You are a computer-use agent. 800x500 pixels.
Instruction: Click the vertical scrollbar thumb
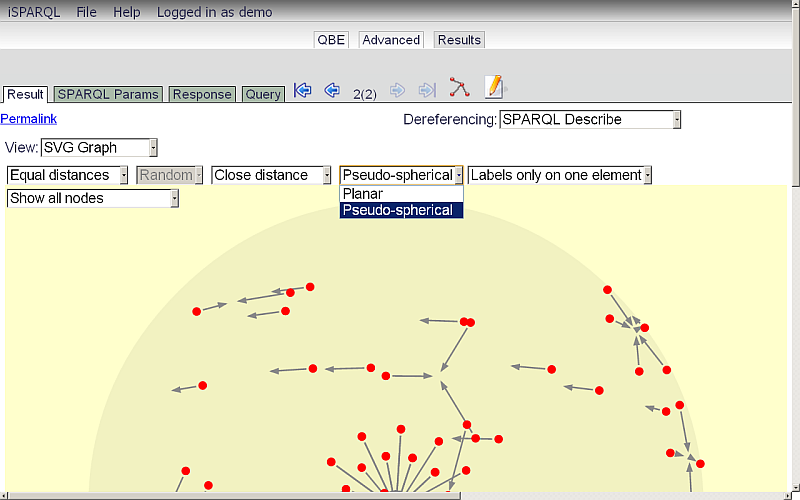coord(795,97)
